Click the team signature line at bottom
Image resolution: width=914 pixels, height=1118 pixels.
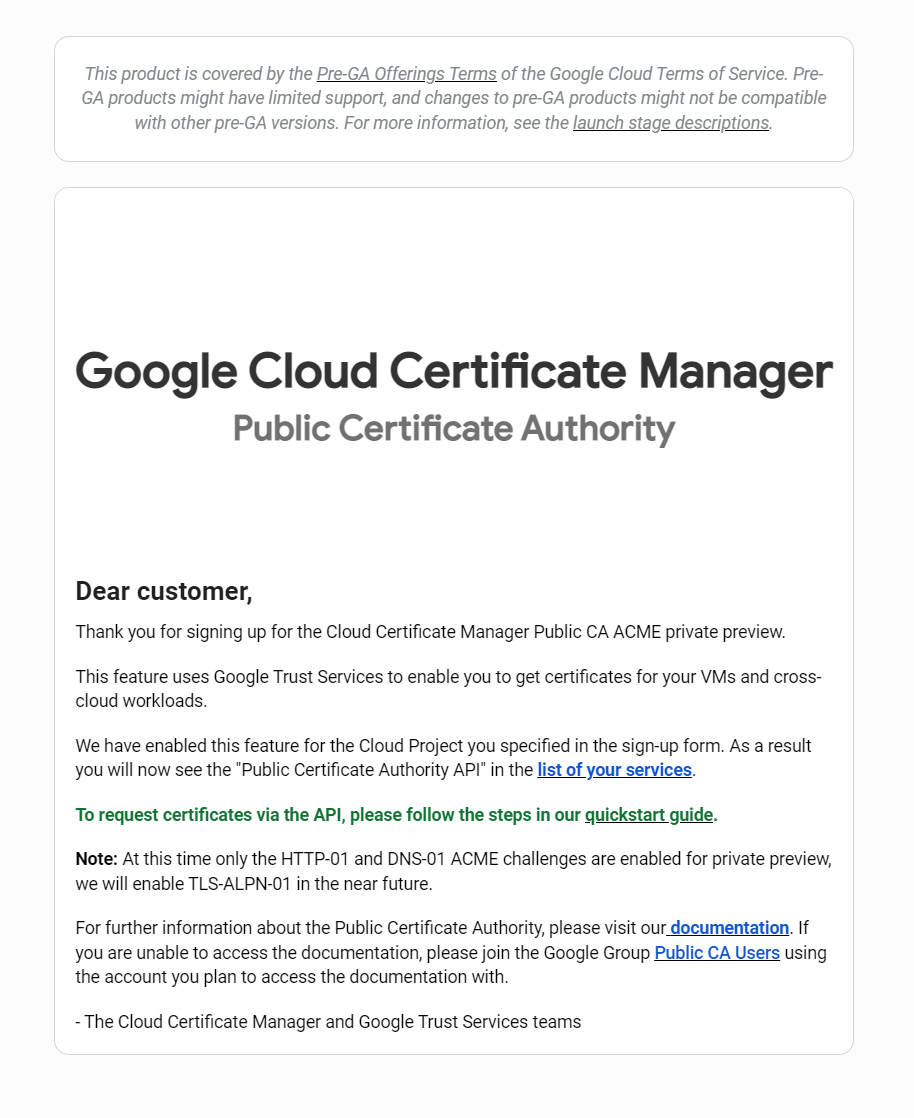[328, 1022]
